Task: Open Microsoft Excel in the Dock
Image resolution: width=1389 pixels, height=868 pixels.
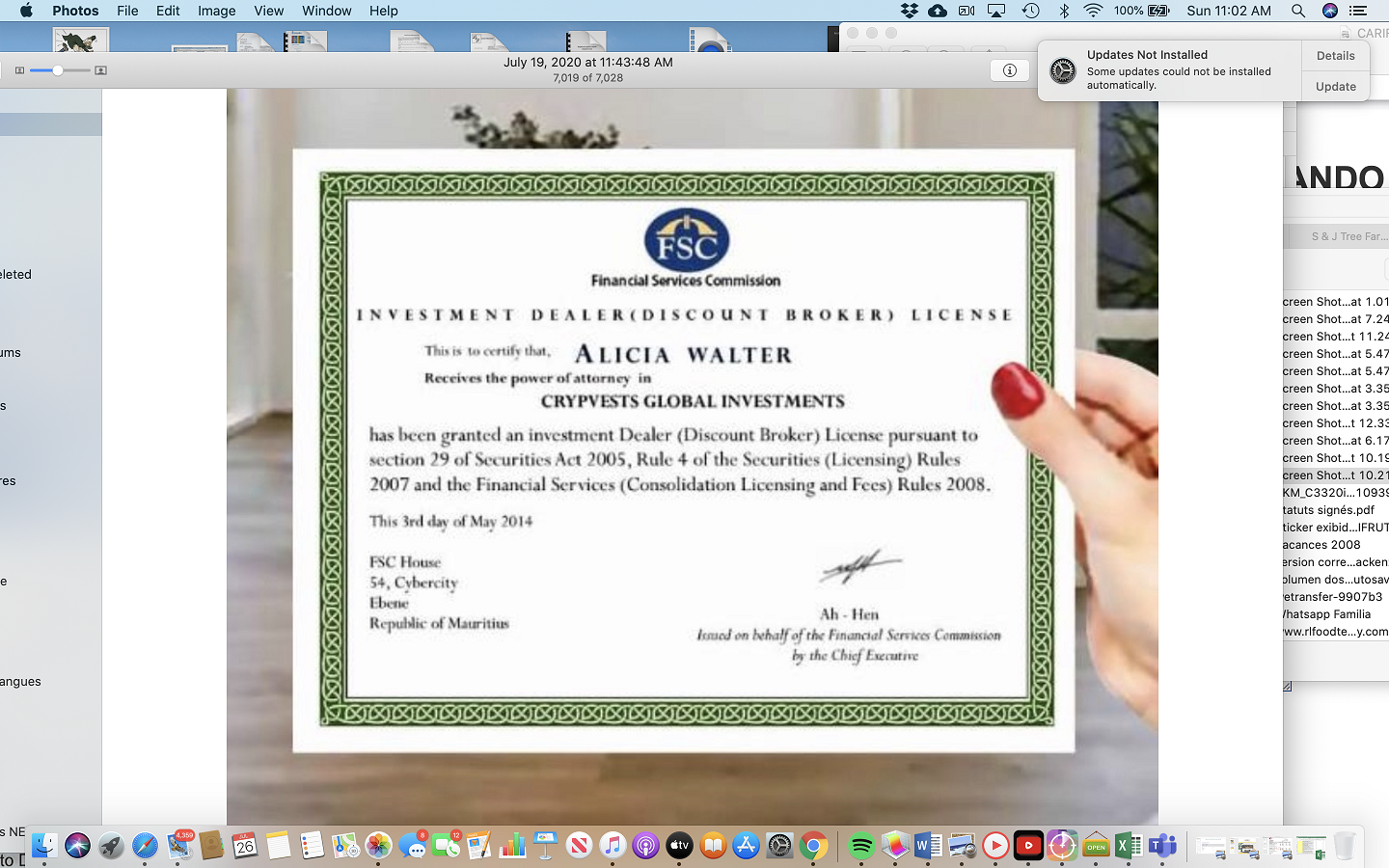Action: click(1129, 846)
